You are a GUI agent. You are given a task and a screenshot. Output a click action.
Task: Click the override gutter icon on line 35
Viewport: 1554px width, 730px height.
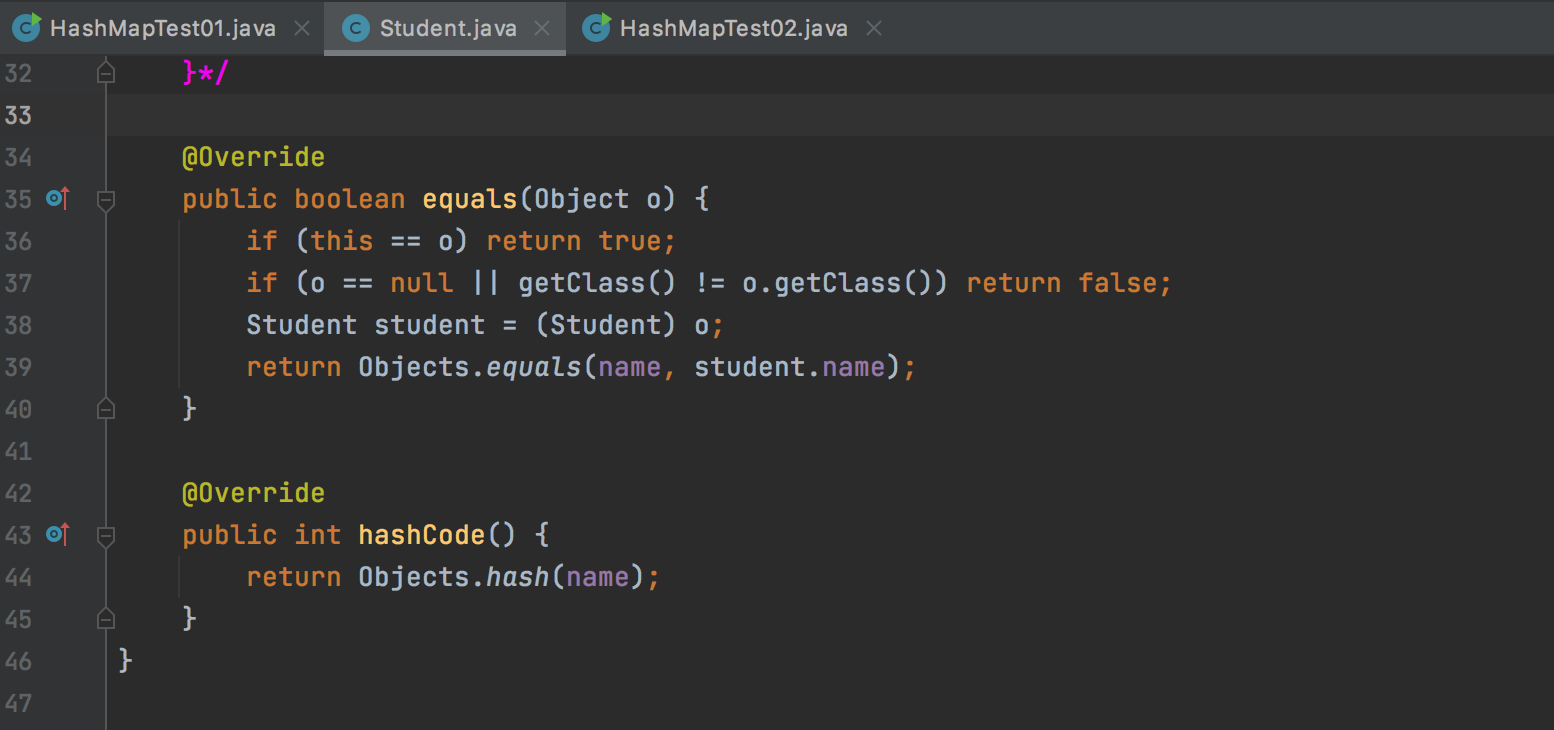tap(57, 199)
